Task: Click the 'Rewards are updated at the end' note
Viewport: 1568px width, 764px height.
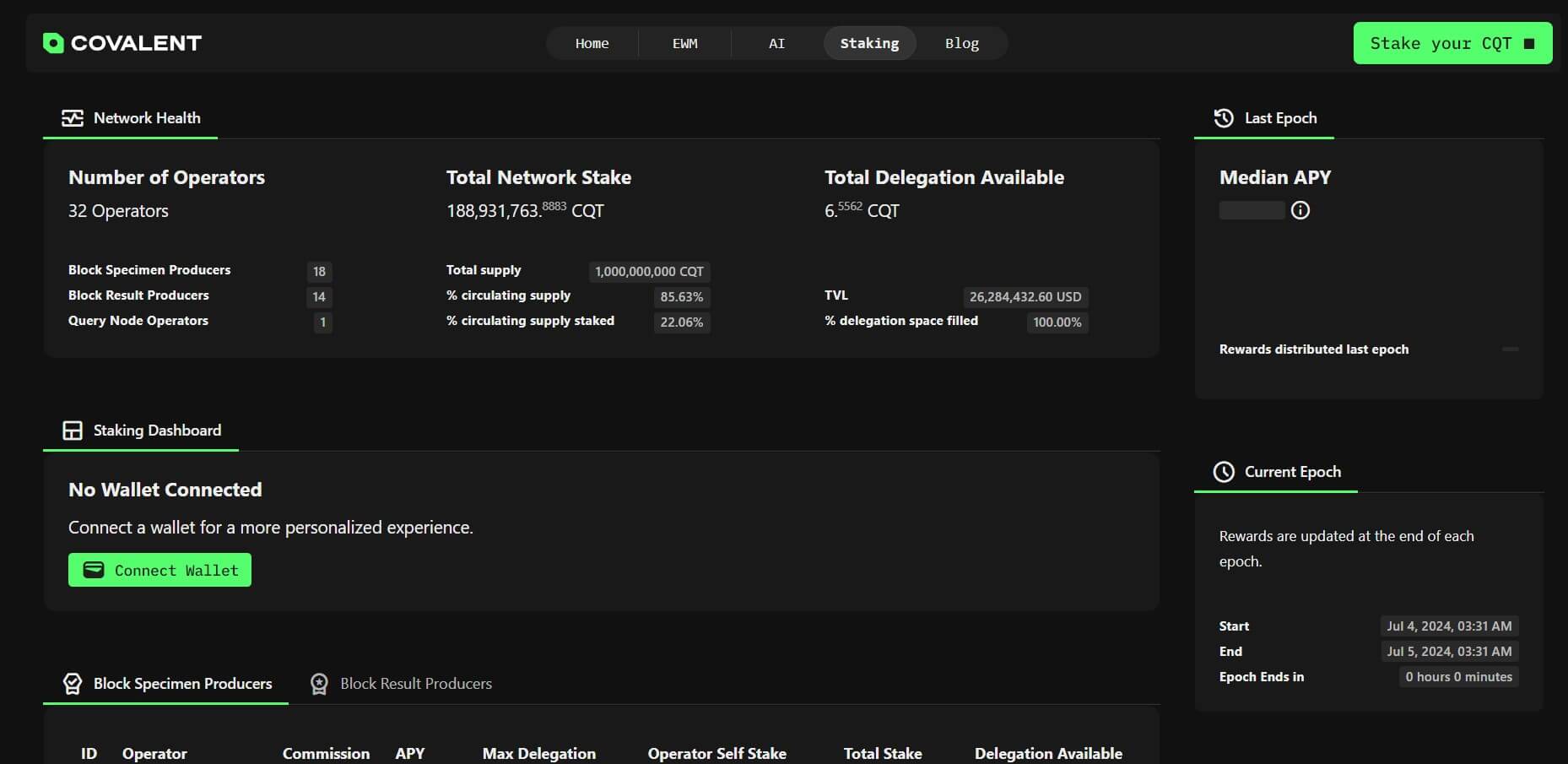Action: (1347, 549)
